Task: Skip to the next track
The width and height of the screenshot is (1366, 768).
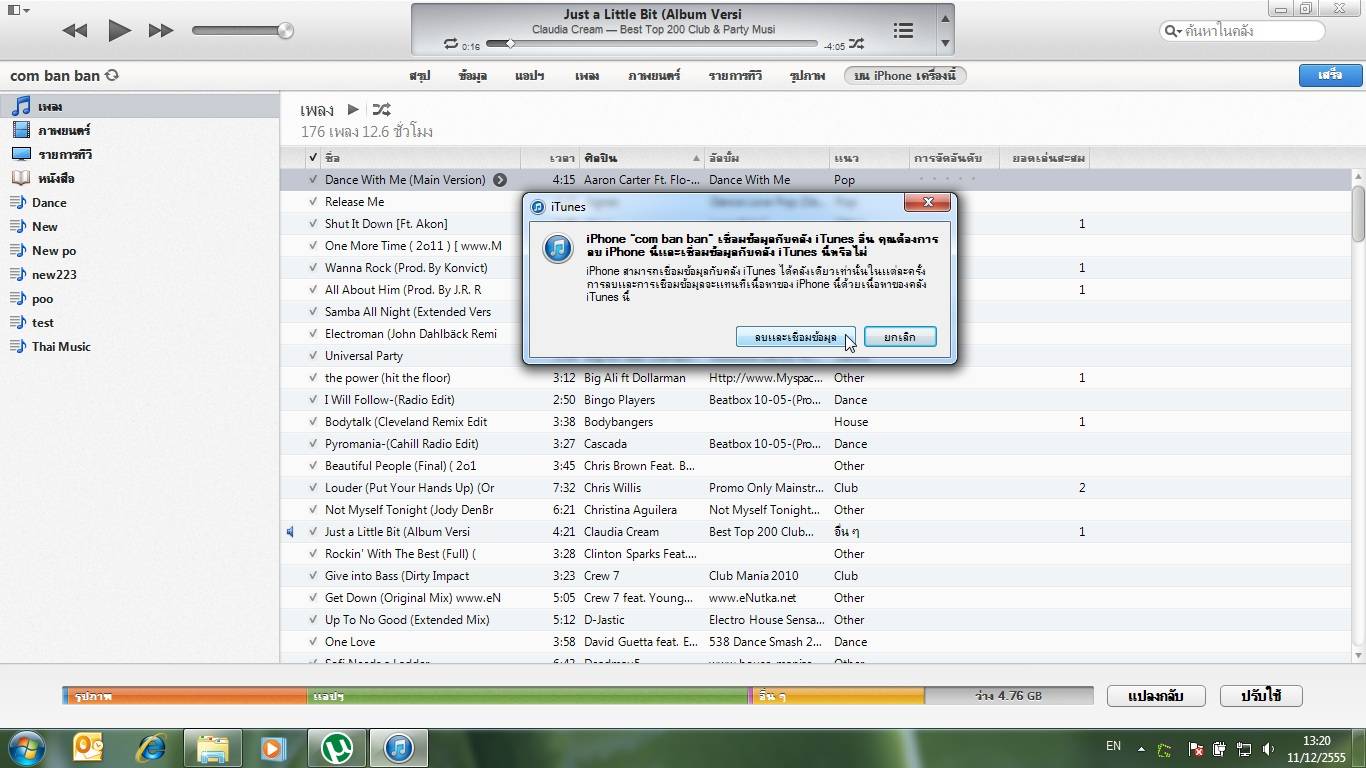Action: tap(161, 31)
